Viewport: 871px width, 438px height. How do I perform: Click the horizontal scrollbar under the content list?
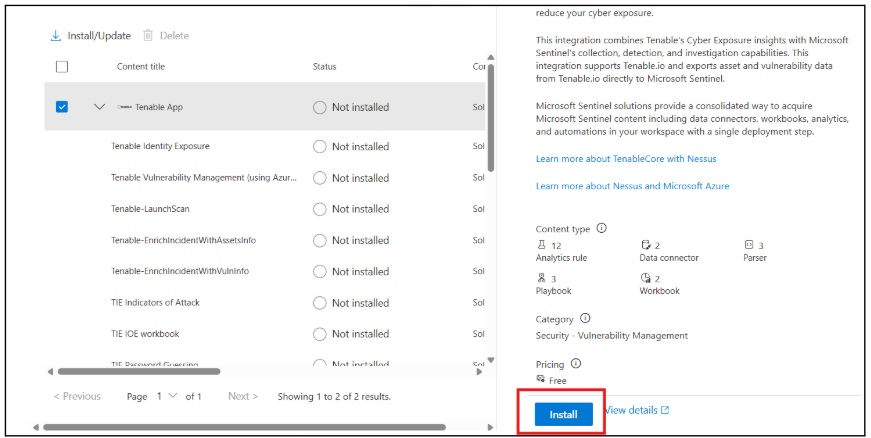tap(200, 371)
